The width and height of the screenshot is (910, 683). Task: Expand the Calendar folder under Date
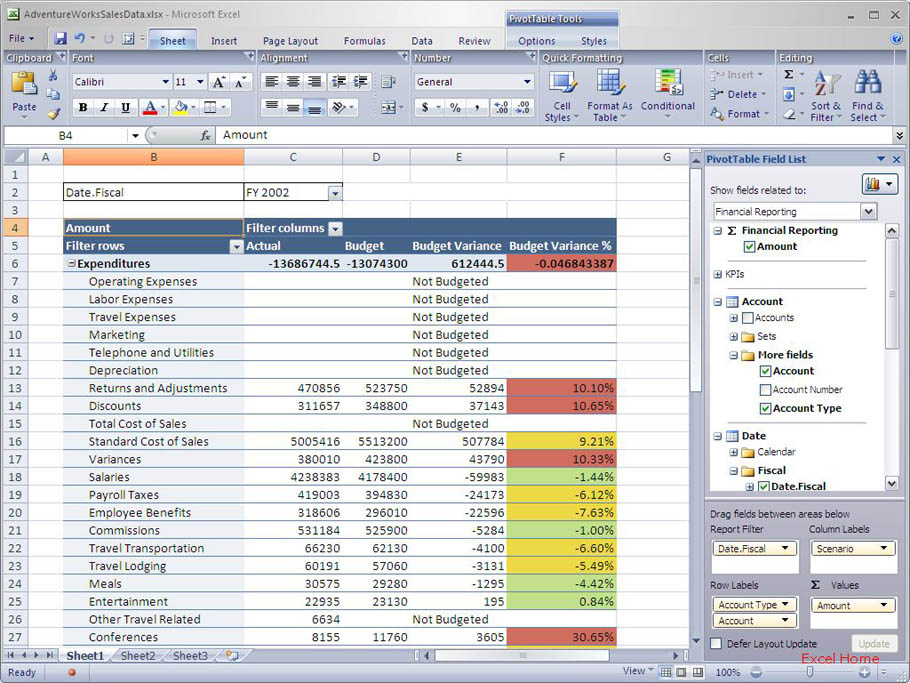point(734,452)
